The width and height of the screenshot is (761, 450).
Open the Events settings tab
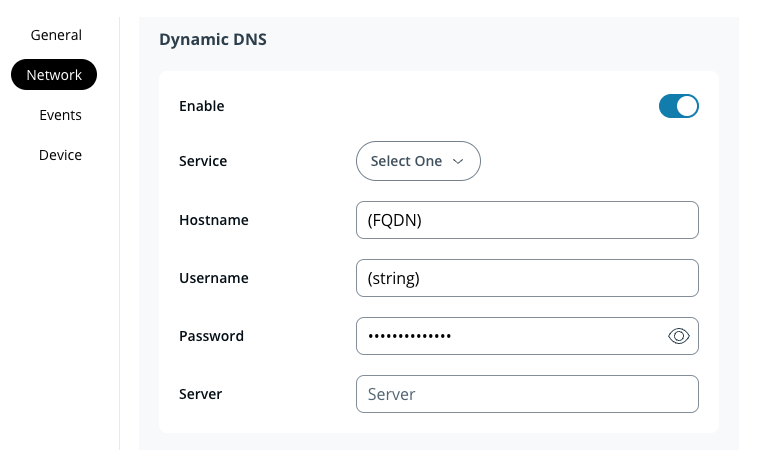pyautogui.click(x=60, y=115)
